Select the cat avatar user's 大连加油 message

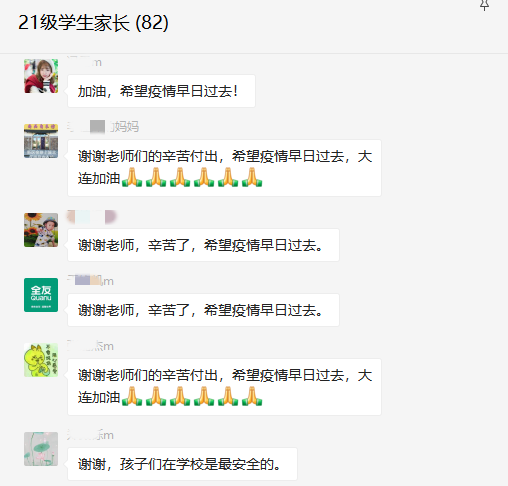pyautogui.click(x=224, y=387)
